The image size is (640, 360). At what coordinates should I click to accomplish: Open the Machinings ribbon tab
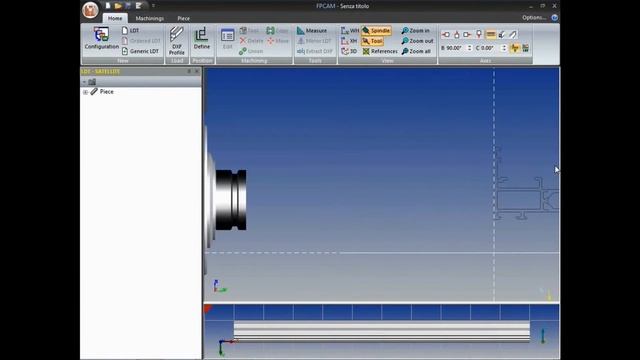149,18
